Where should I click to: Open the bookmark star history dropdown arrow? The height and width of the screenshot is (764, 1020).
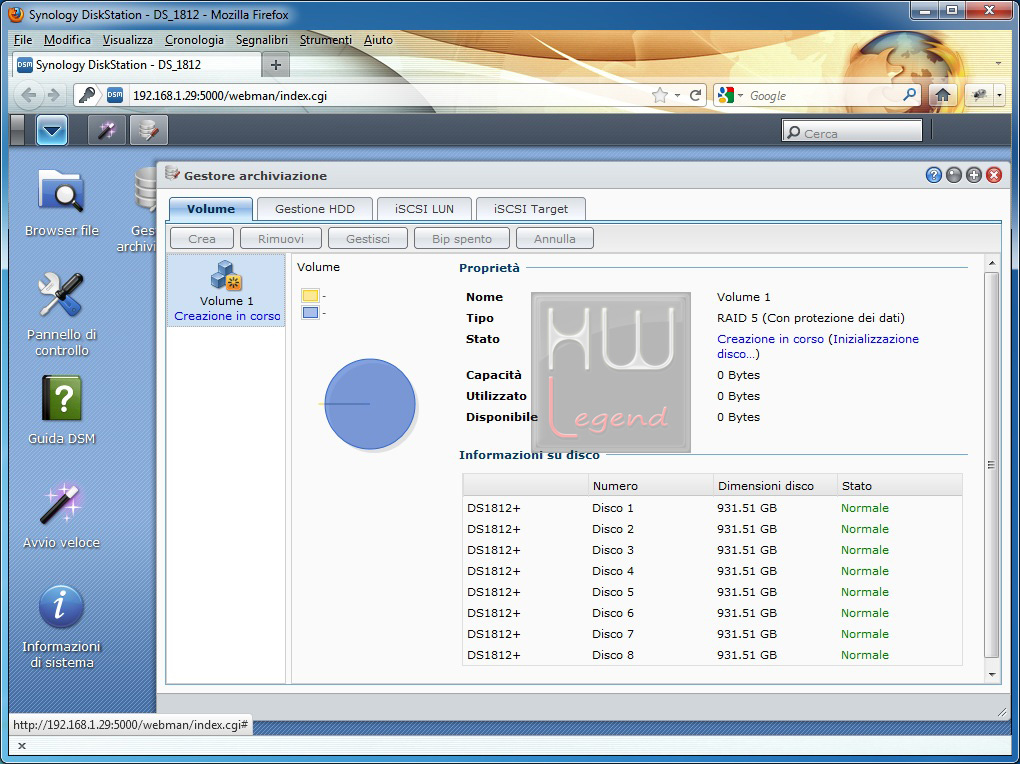coord(677,96)
